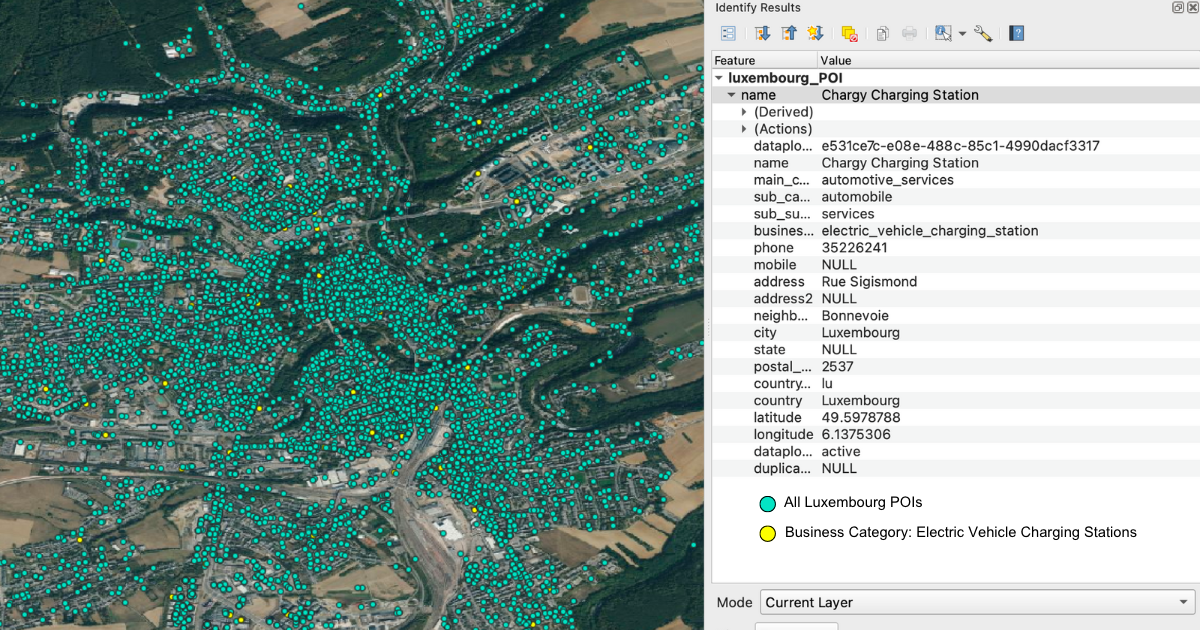Image resolution: width=1200 pixels, height=630 pixels.
Task: Click the Help icon in the toolbar
Action: [x=1017, y=33]
